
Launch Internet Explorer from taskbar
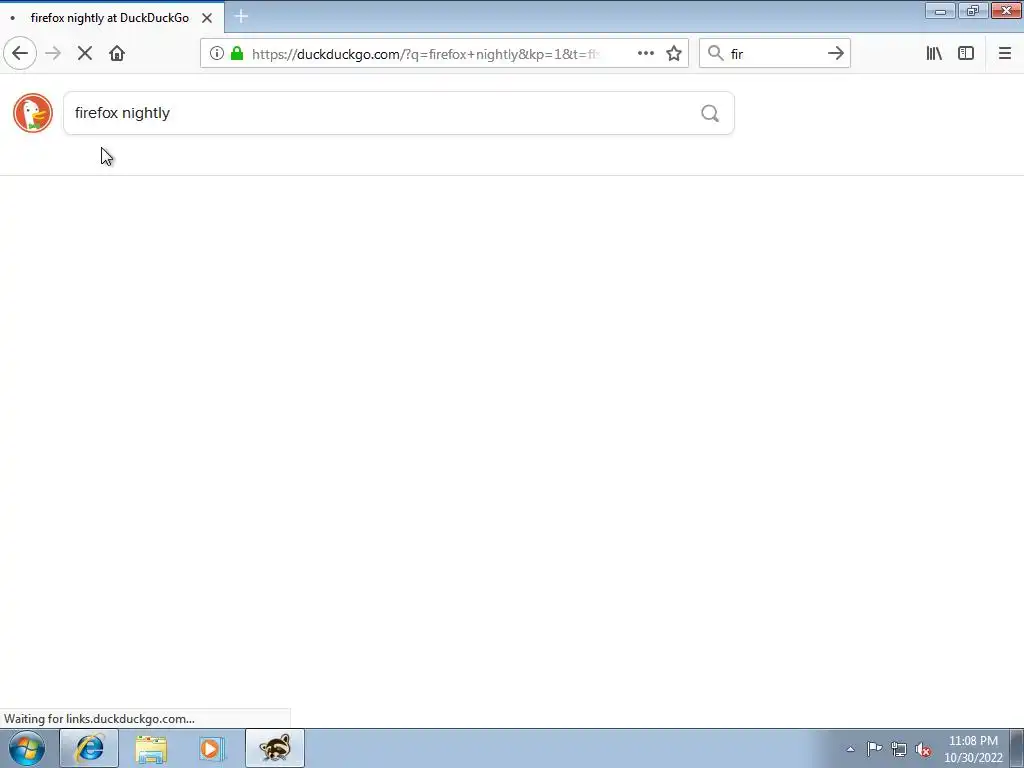[89, 748]
